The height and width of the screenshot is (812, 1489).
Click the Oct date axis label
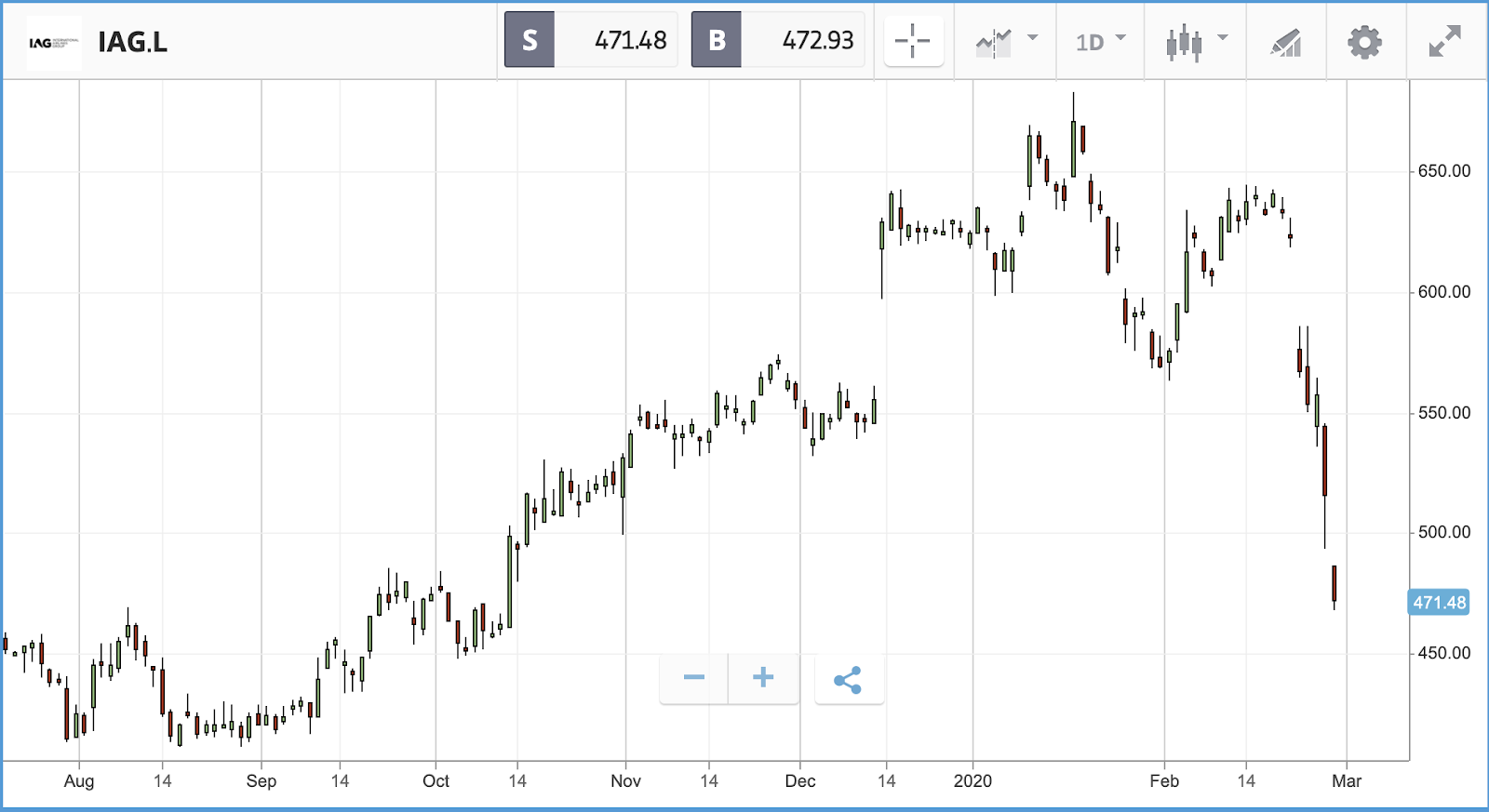coord(436,781)
